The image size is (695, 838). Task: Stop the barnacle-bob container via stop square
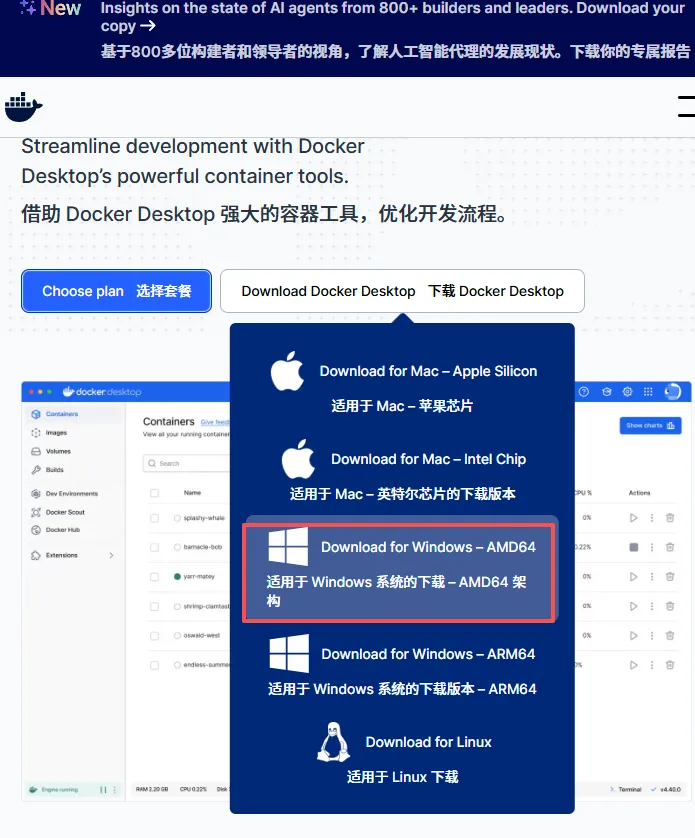pyautogui.click(x=634, y=547)
